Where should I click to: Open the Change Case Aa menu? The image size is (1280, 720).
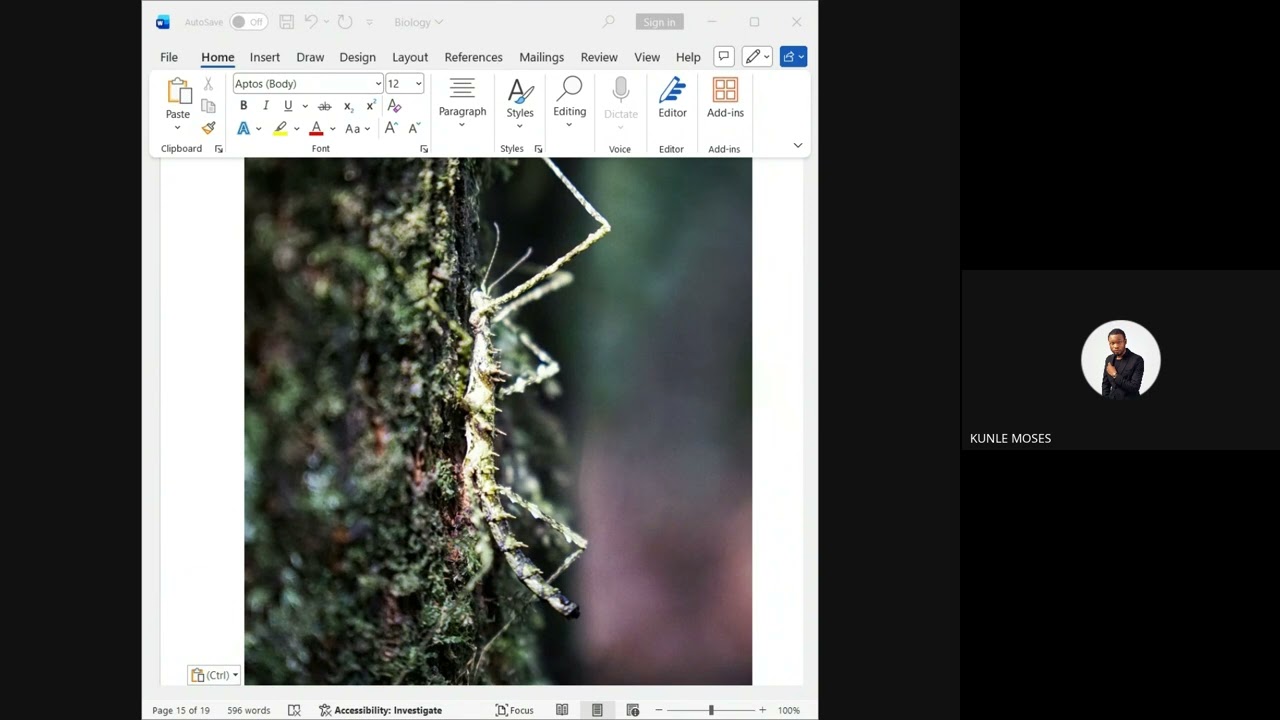pyautogui.click(x=357, y=128)
